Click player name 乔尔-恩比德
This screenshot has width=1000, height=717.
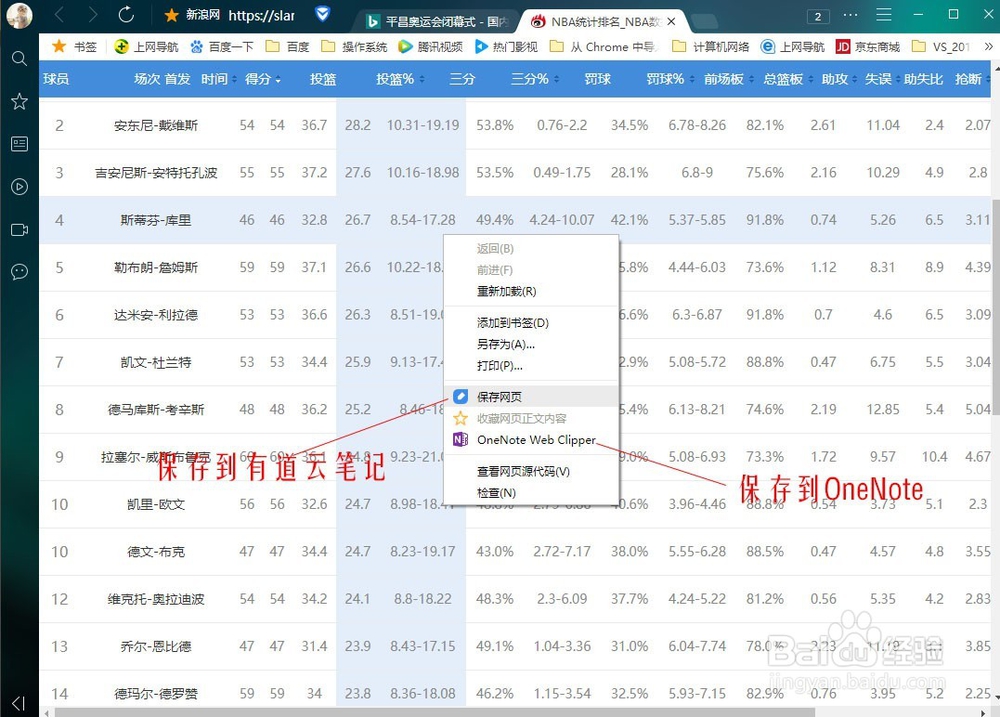pyautogui.click(x=156, y=646)
